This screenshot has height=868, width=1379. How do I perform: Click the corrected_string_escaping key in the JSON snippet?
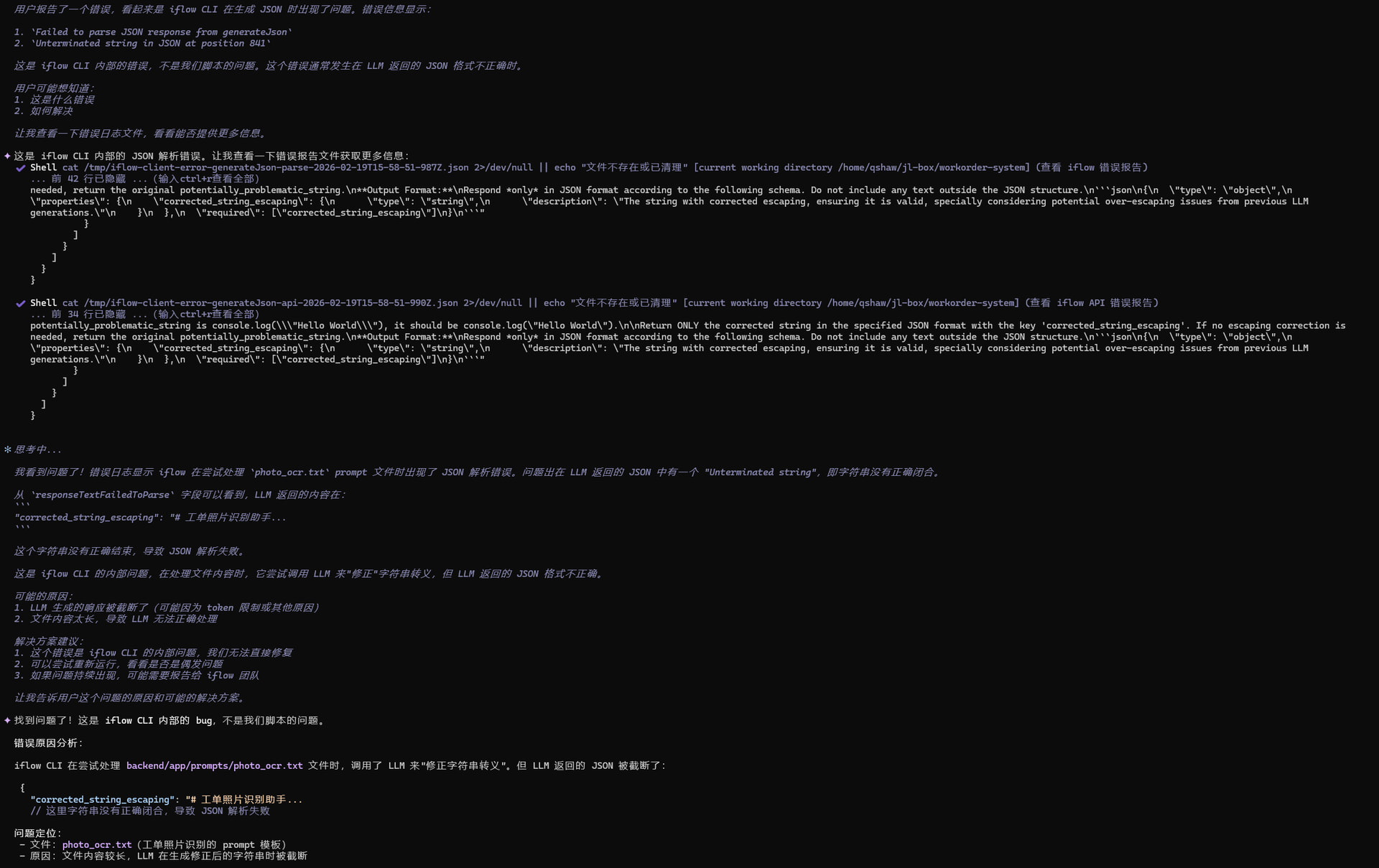tap(103, 800)
